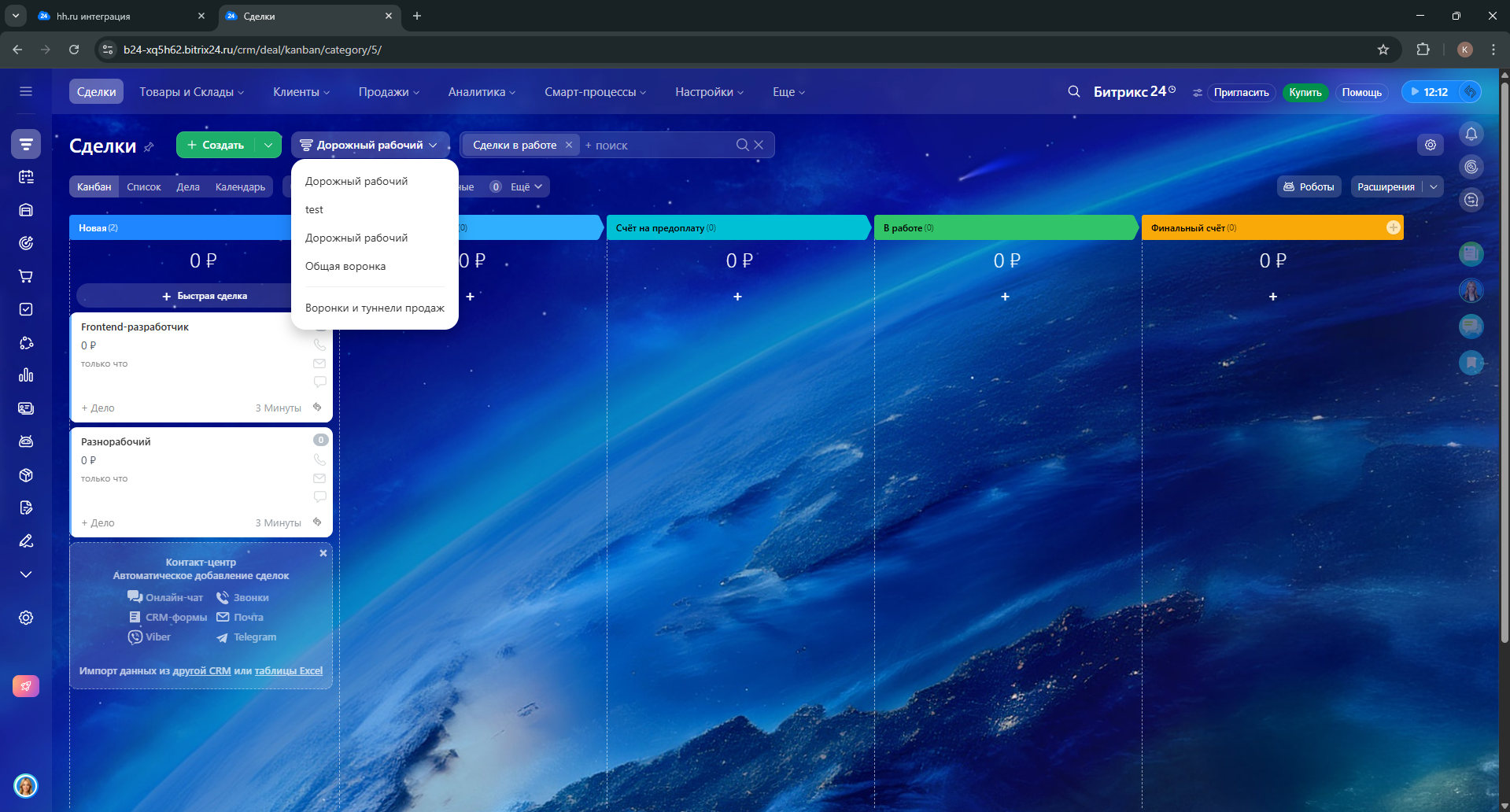Bookmark this page with the star icon
The height and width of the screenshot is (812, 1510).
coord(1383,50)
